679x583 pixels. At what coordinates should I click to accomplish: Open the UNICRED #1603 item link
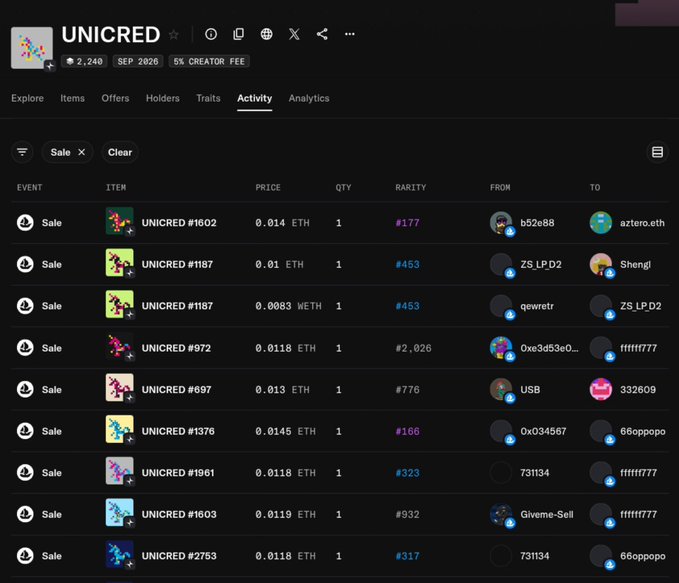(179, 514)
